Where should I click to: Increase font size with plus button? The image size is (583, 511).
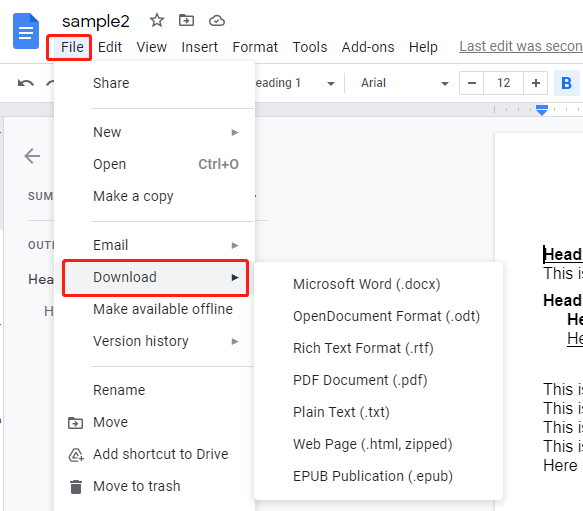click(x=535, y=83)
